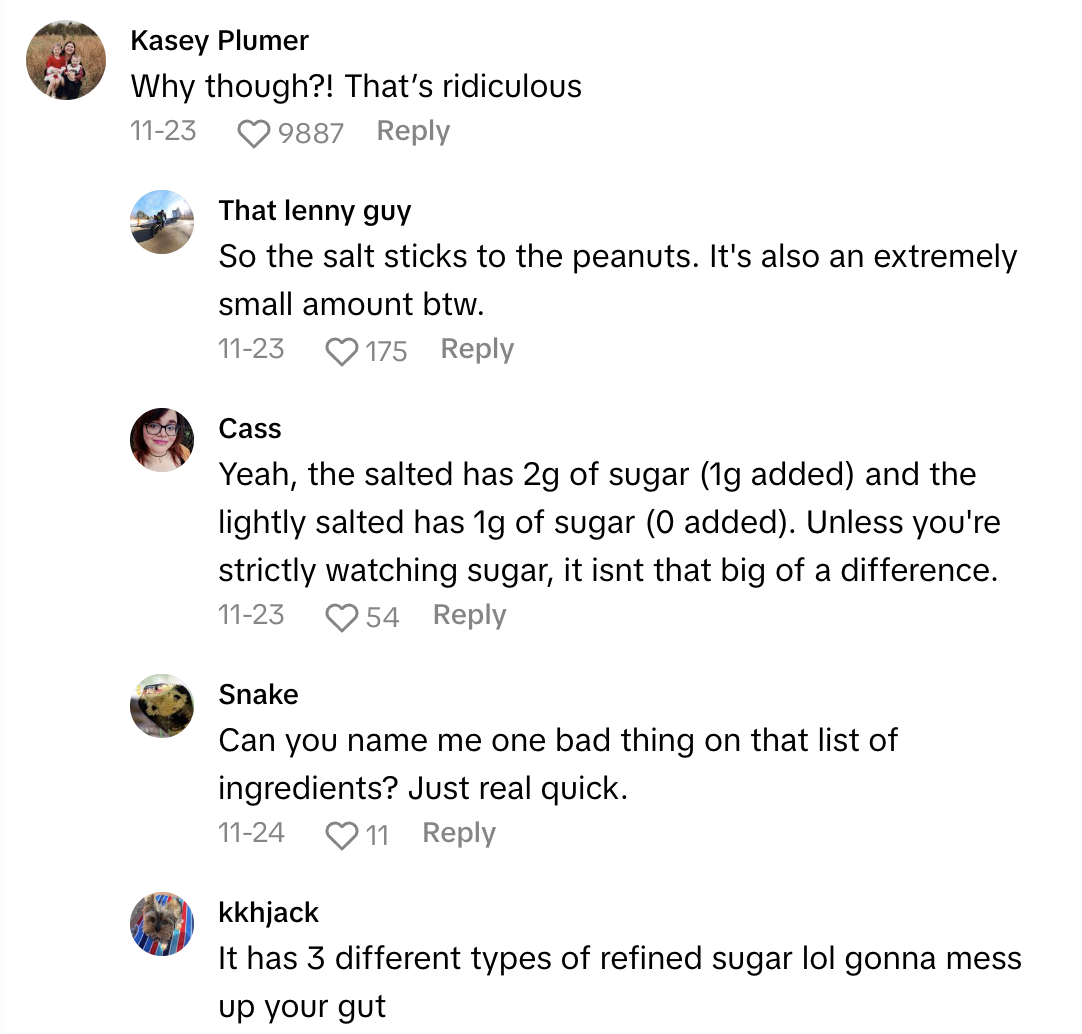Open the Kasey Plumer username link
The height and width of the screenshot is (1034, 1082).
point(220,41)
